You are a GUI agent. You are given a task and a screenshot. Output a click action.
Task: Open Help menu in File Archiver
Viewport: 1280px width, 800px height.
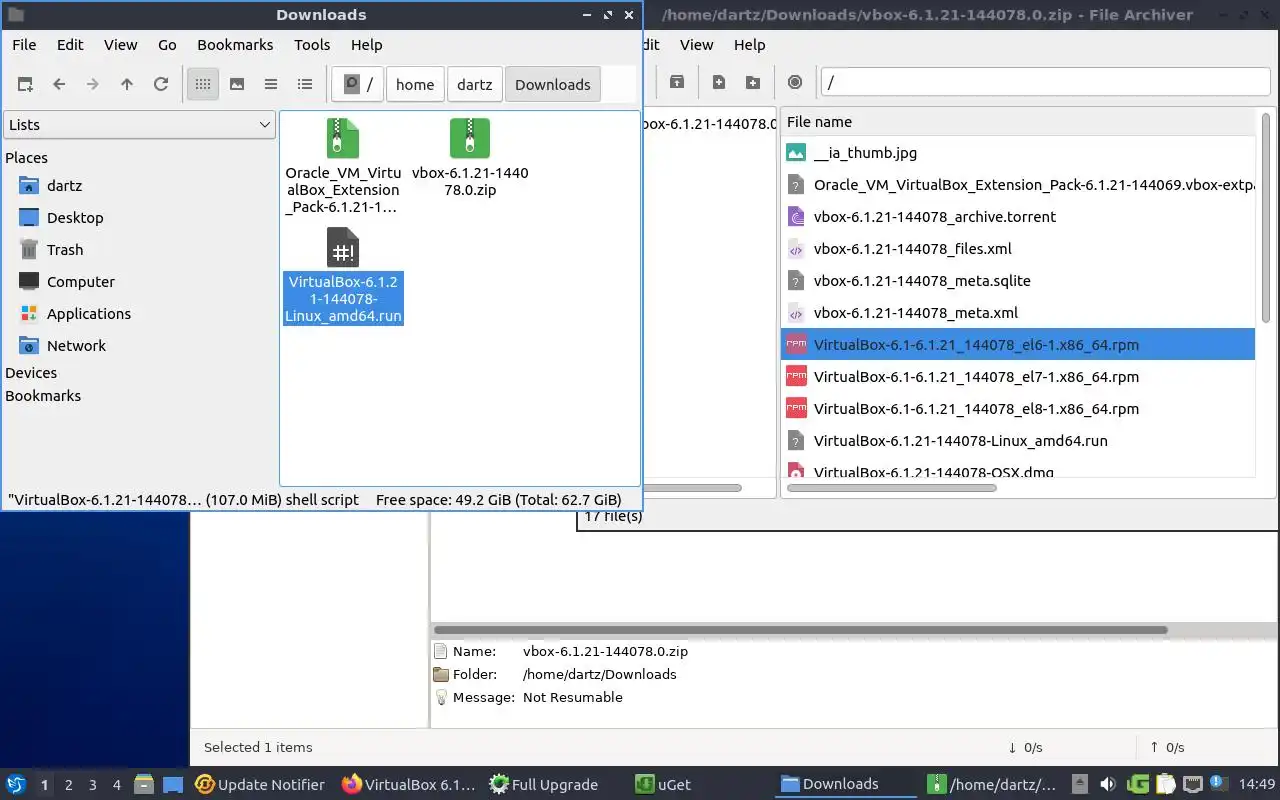pos(750,44)
